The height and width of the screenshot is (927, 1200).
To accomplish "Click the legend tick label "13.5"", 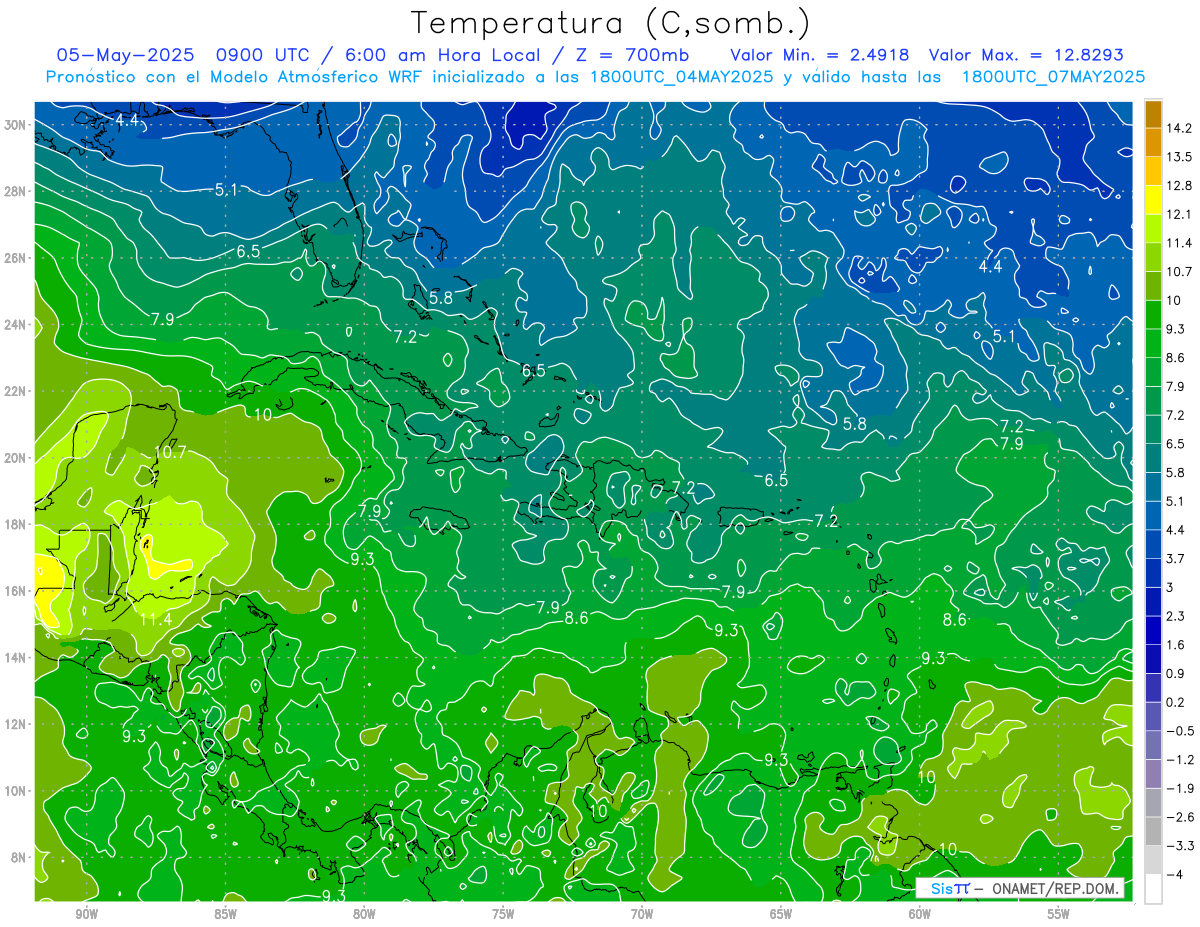I will click(1179, 157).
